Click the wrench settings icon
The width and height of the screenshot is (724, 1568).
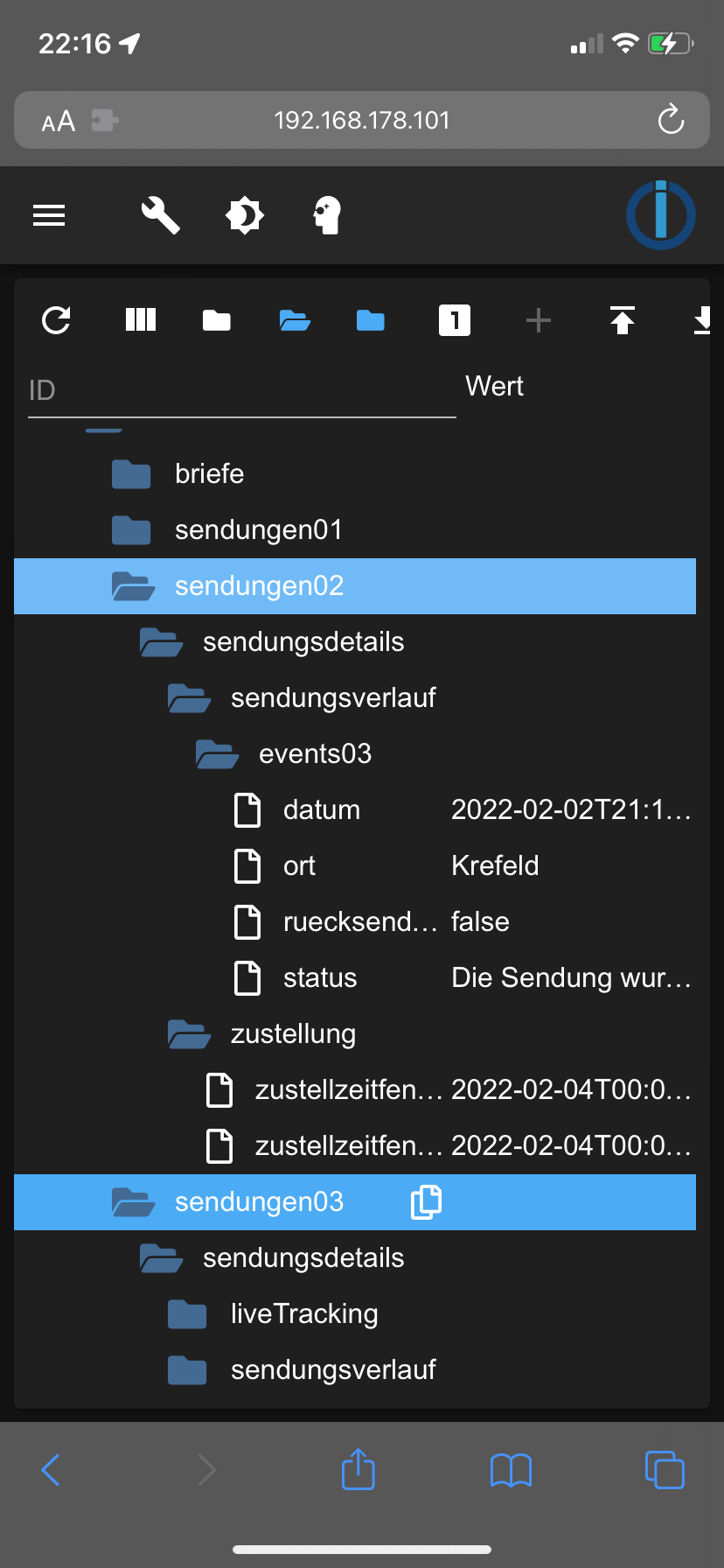[161, 215]
